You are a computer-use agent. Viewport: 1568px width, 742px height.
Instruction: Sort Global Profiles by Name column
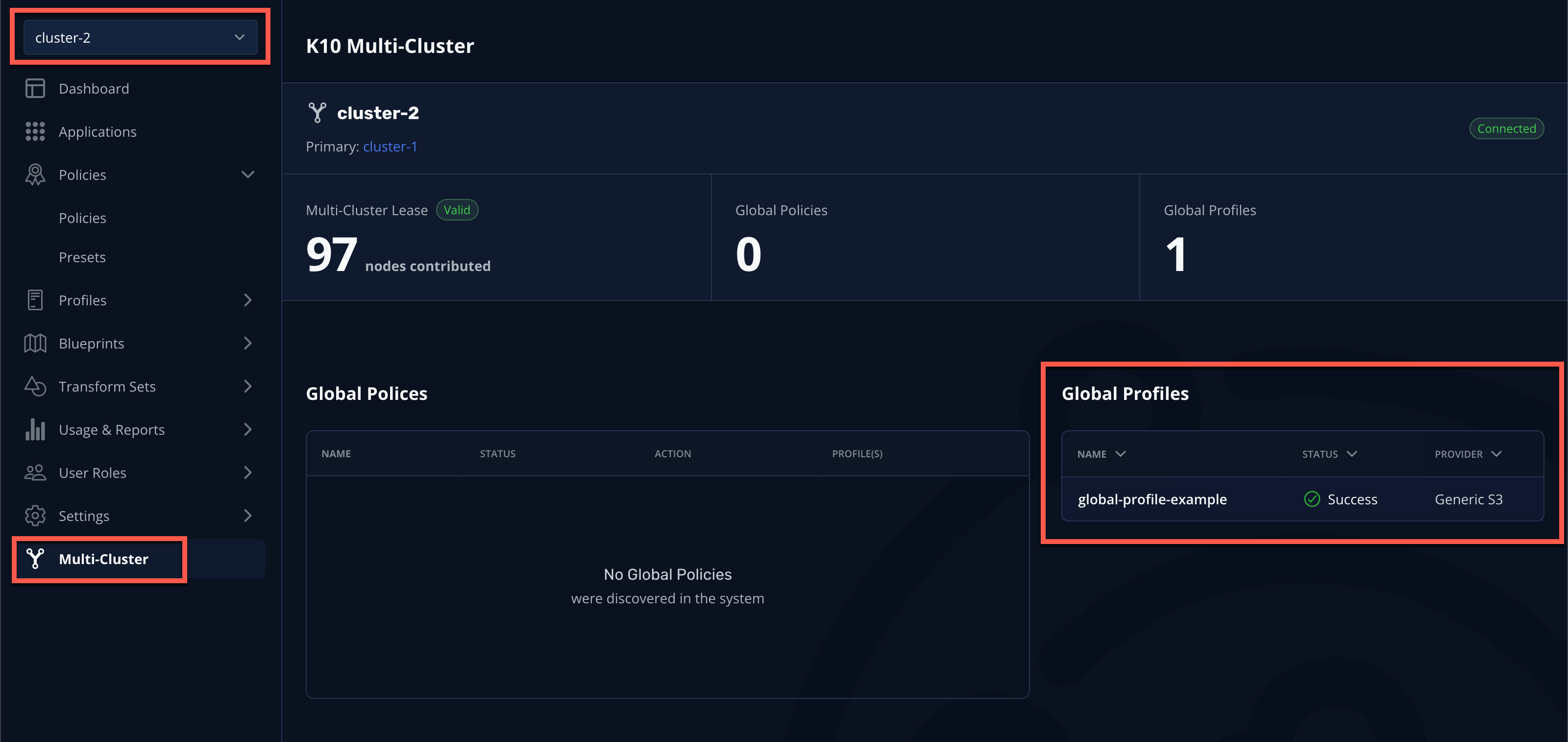[1101, 454]
